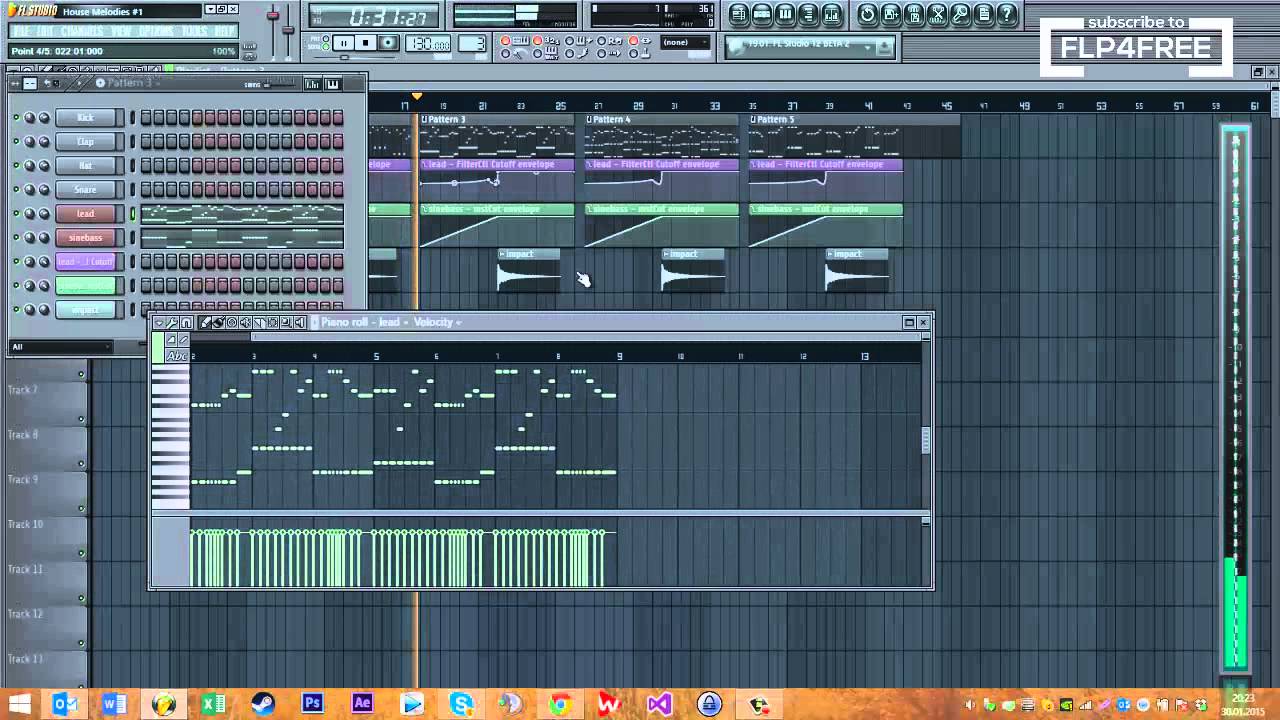Select the piano roll Playback speaker tool
Screen dimensions: 1280x720
pos(300,322)
